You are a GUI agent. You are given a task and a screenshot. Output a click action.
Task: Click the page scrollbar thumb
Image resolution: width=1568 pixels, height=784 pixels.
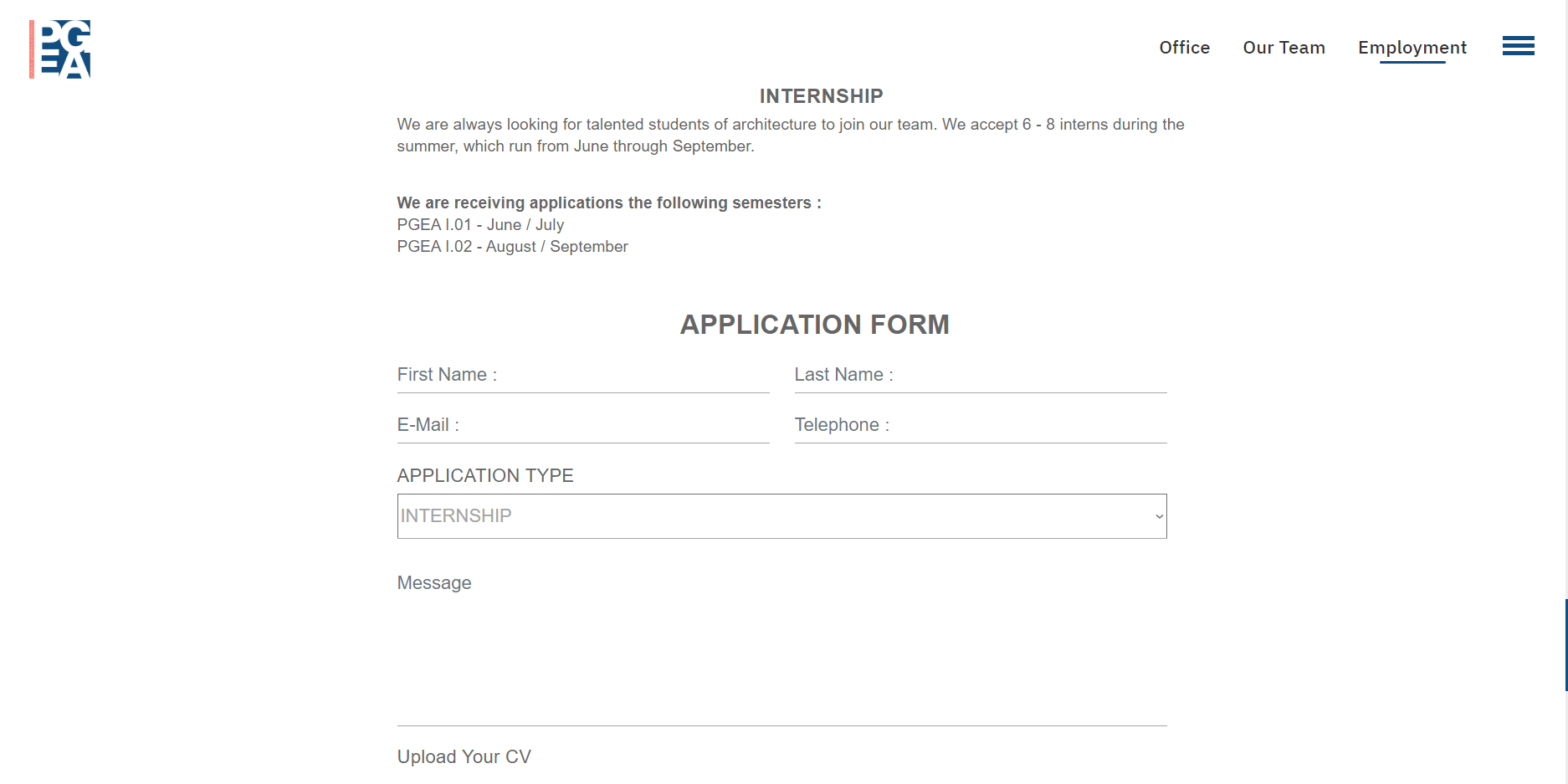1565,644
